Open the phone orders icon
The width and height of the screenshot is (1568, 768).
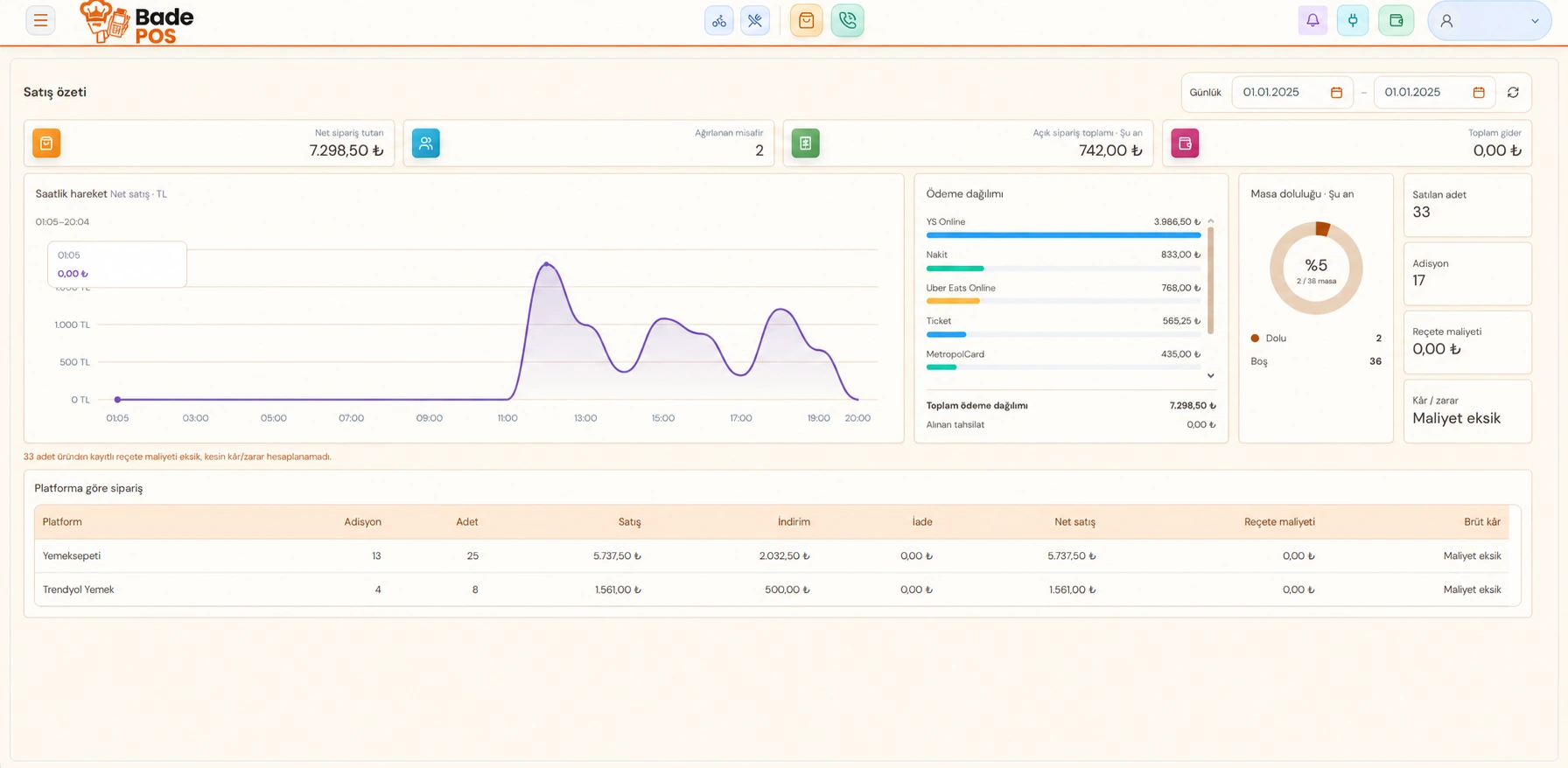point(848,20)
